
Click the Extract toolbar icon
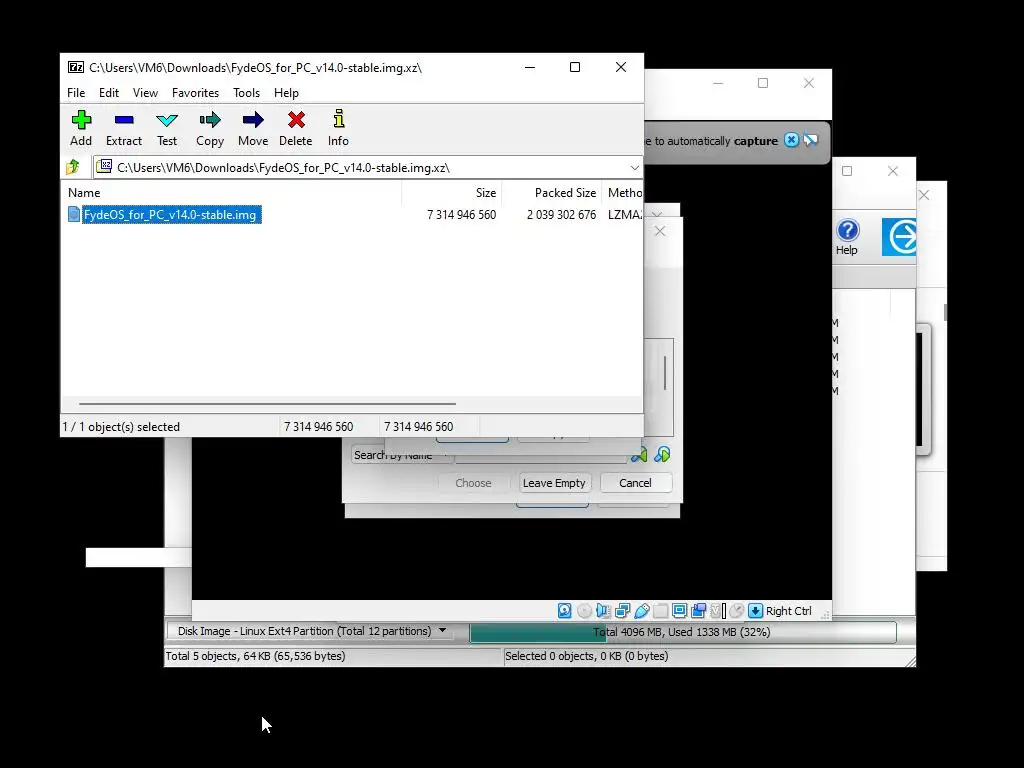click(x=123, y=128)
